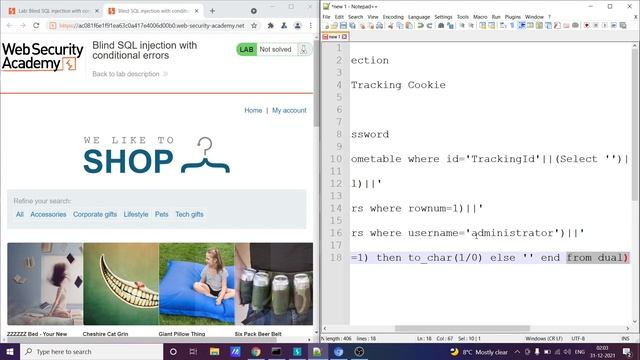The width and height of the screenshot is (640, 360).
Task: Filter products by Tech gifts
Action: pos(189,214)
